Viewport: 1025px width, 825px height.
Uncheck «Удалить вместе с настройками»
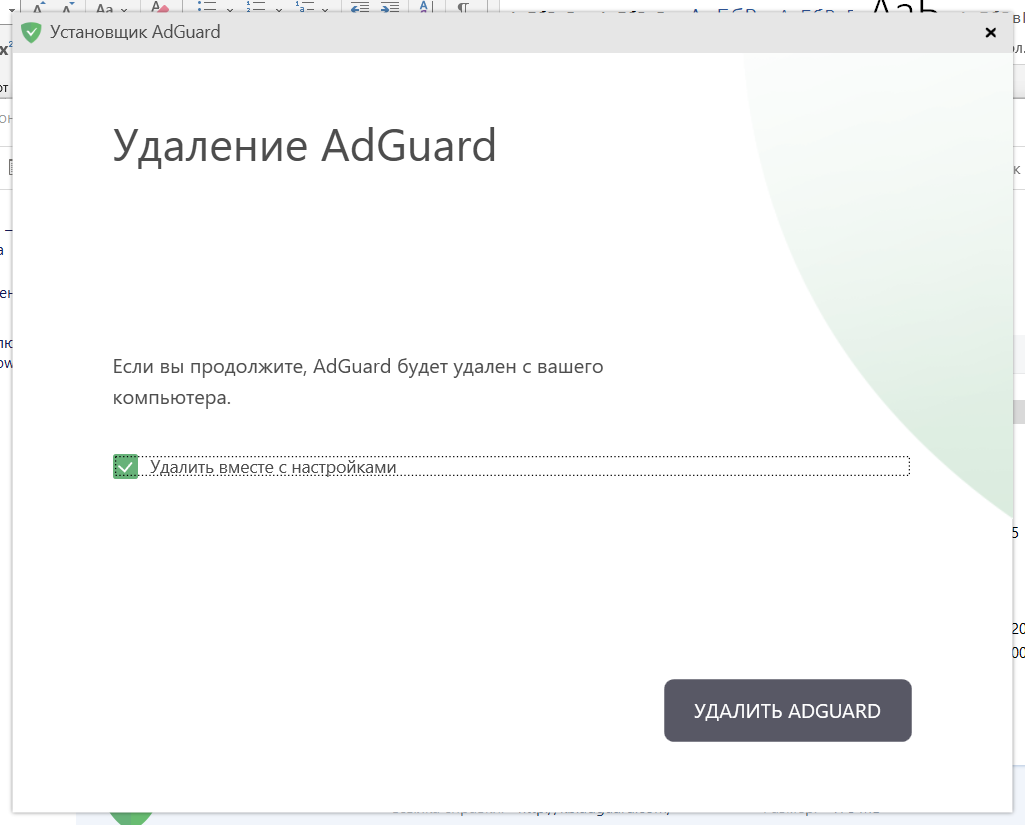click(x=125, y=466)
